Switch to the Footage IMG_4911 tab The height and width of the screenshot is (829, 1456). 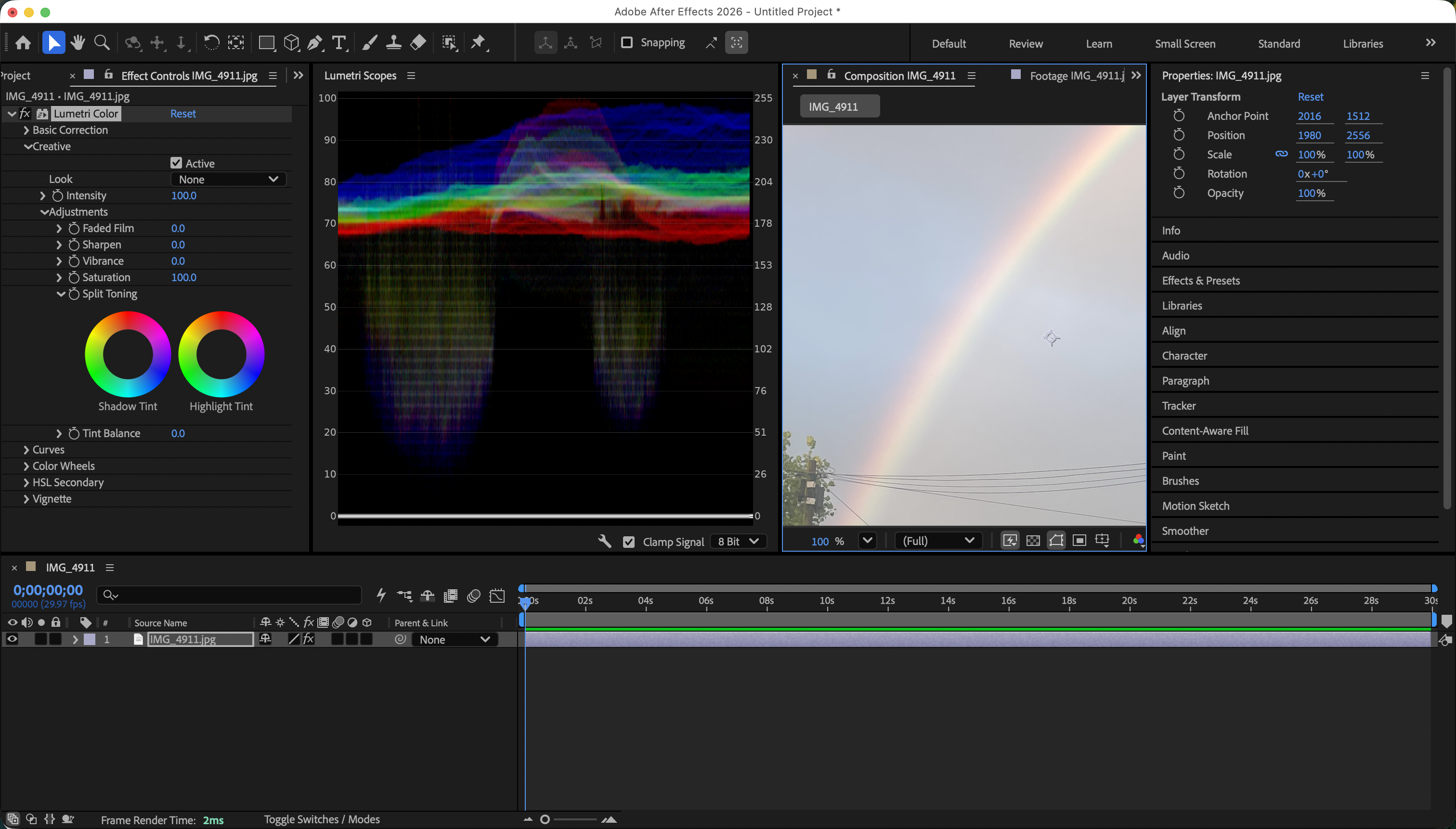(1077, 76)
